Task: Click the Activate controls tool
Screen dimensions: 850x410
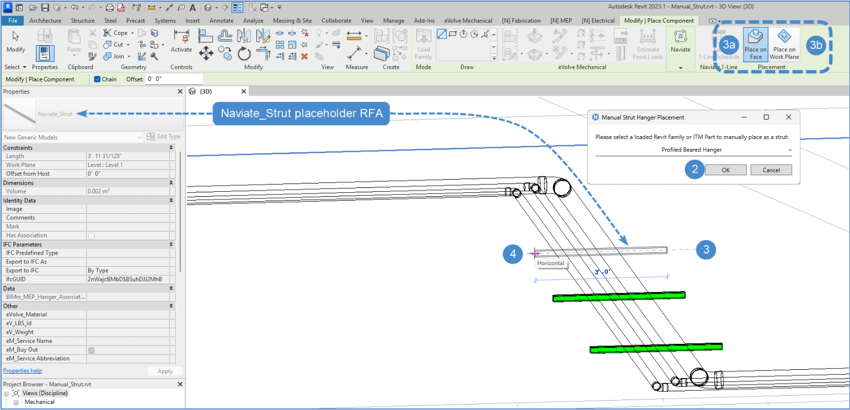Action: [x=181, y=40]
